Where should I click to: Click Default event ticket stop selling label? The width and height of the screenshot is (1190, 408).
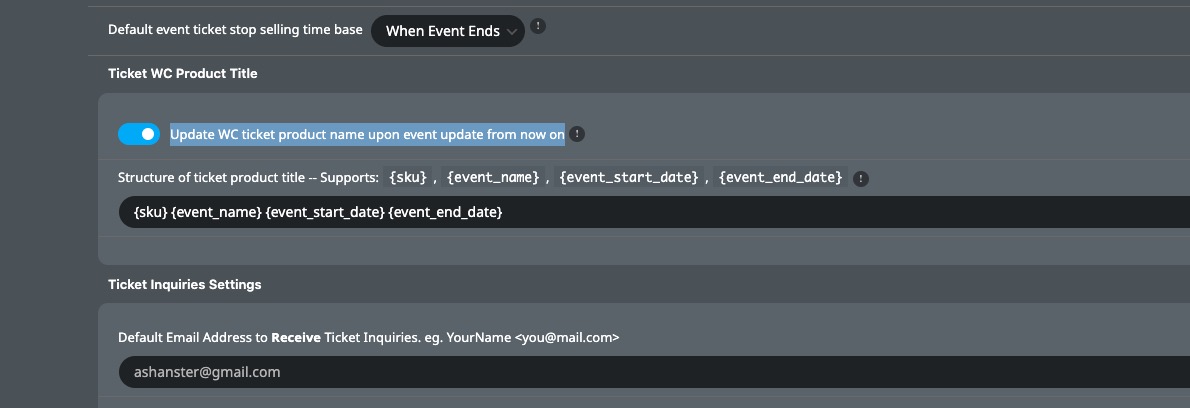(235, 30)
